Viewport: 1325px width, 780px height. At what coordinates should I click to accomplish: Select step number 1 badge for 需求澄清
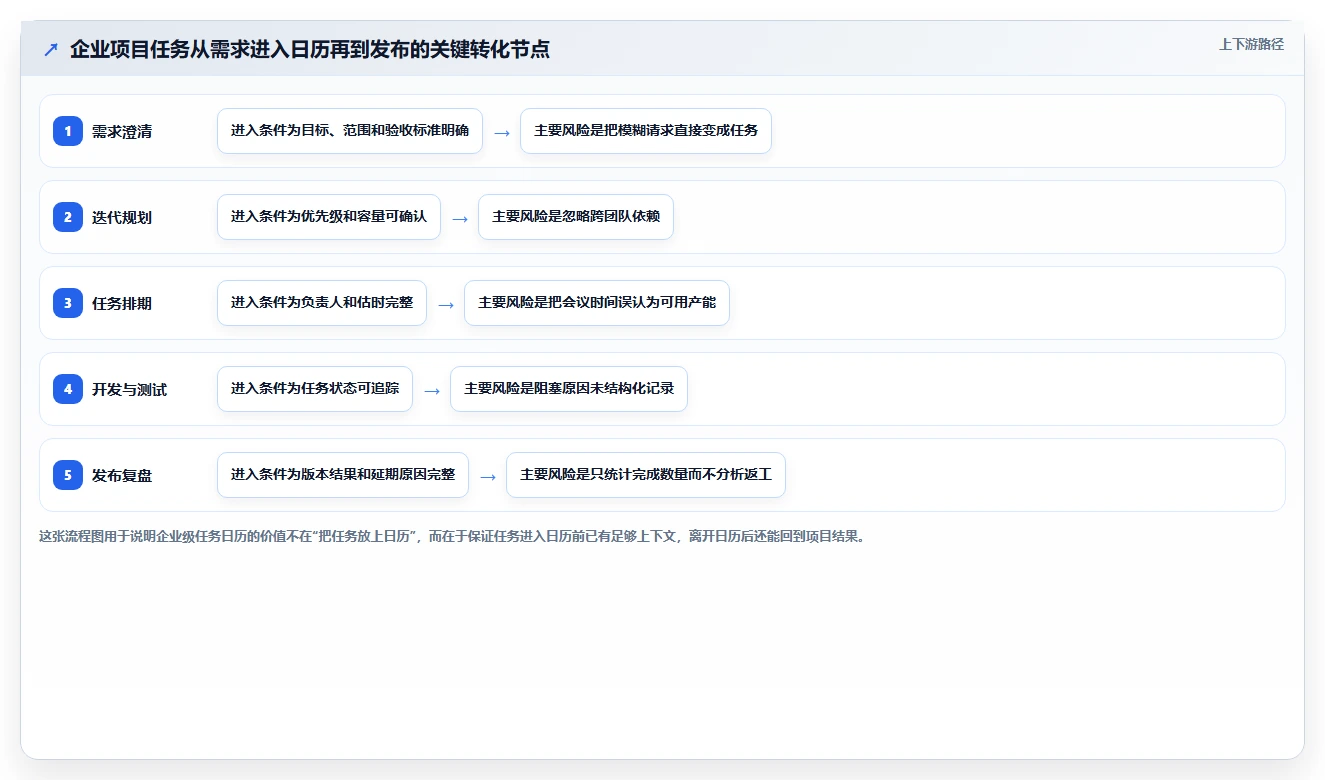(x=68, y=131)
